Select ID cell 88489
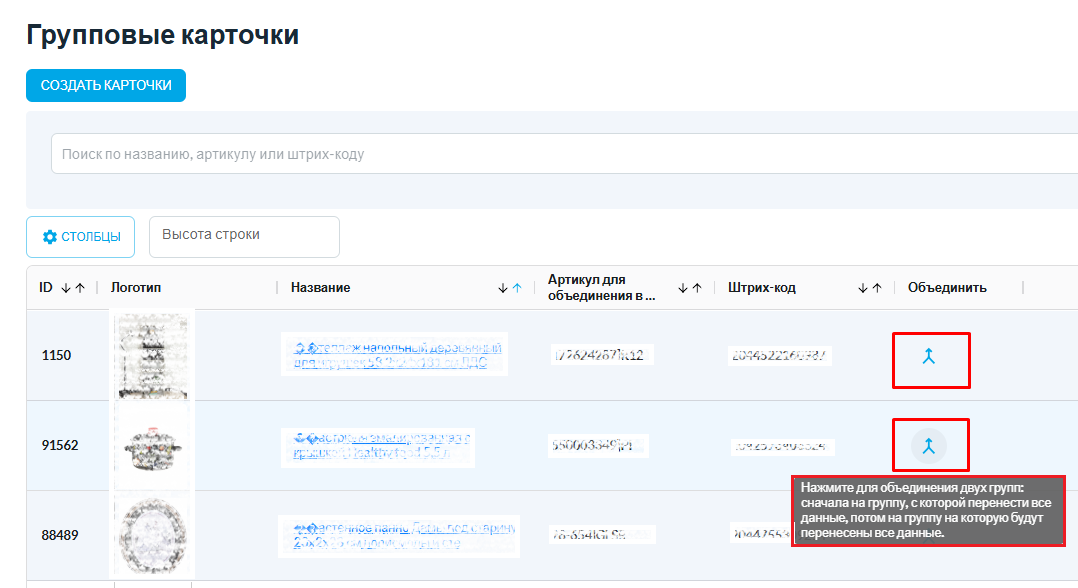Viewport: 1078px width, 588px height. click(x=60, y=535)
